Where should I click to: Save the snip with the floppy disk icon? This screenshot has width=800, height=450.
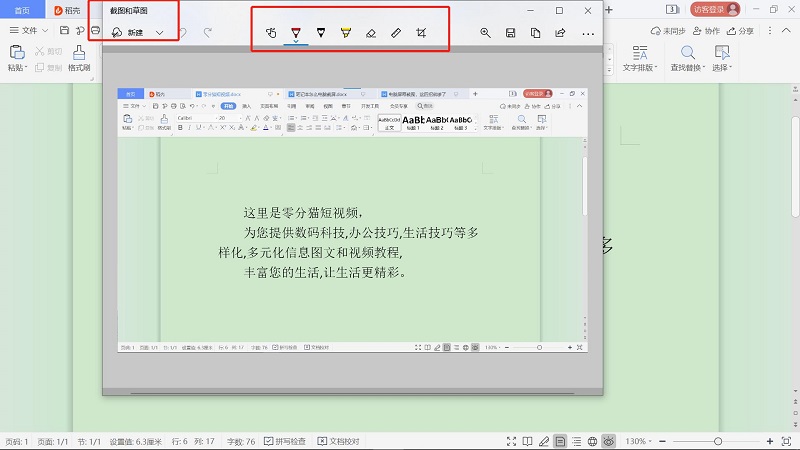coord(511,33)
